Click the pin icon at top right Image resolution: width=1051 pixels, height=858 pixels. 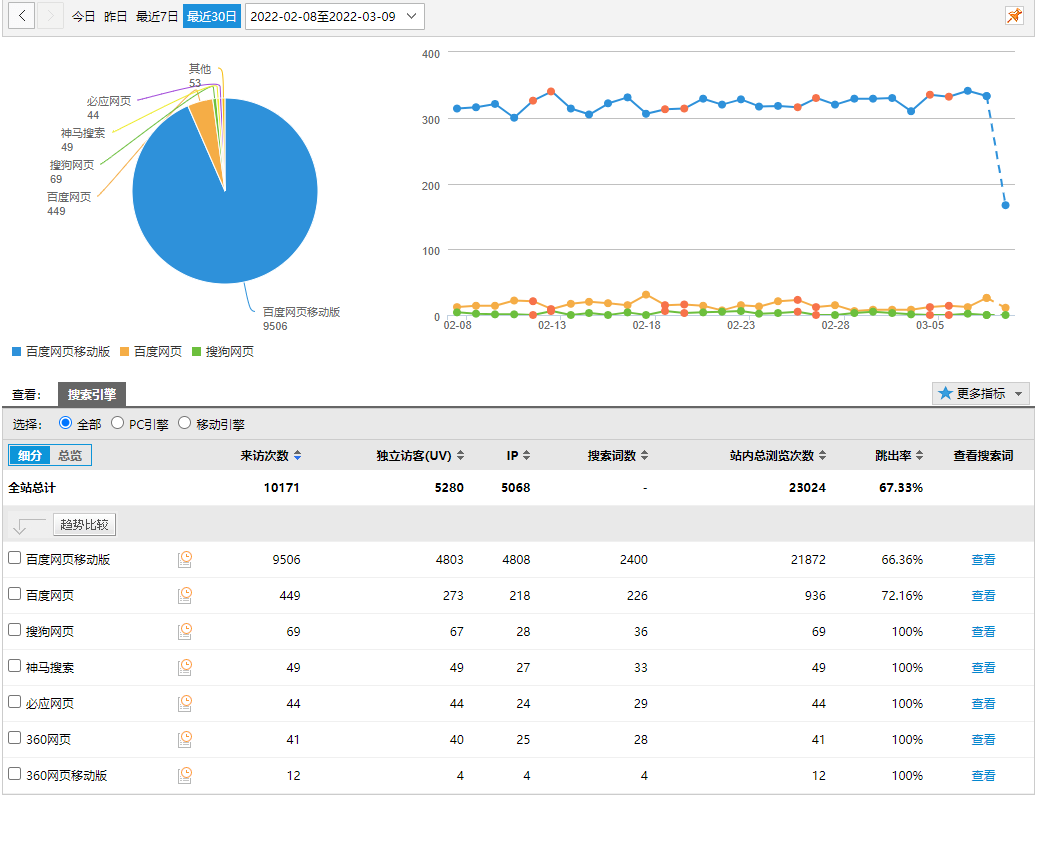point(1014,16)
